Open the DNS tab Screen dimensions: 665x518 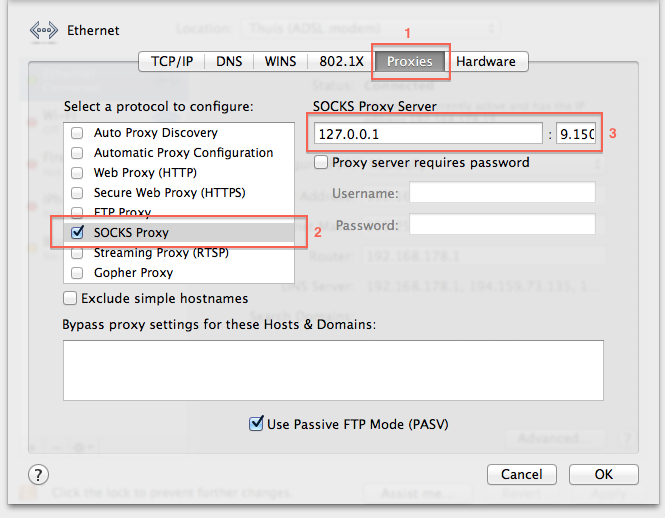click(229, 62)
